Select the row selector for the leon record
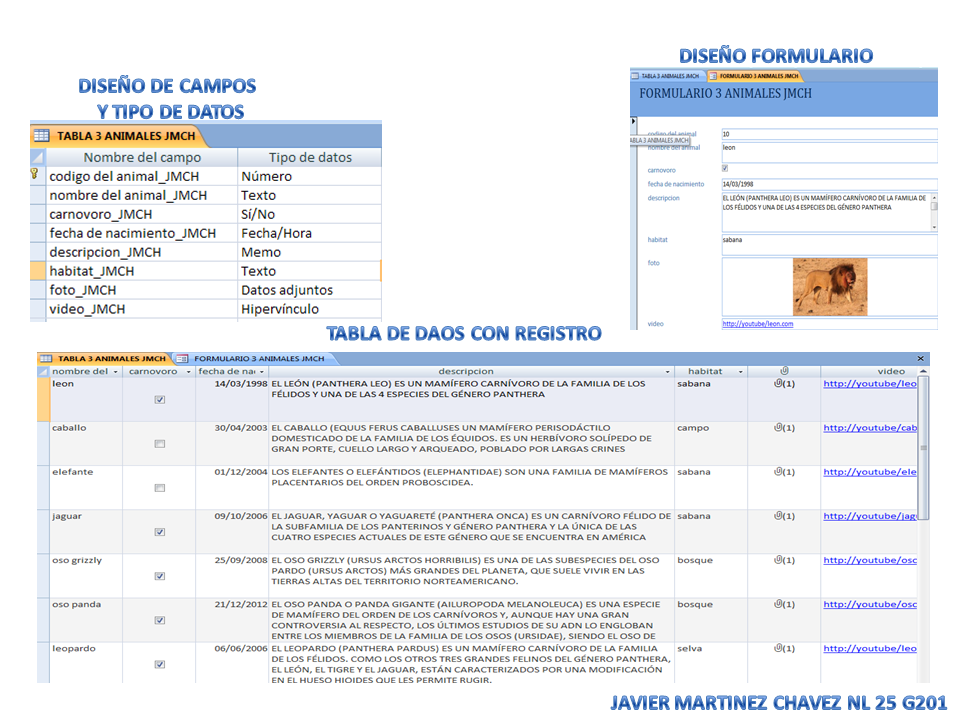Image resolution: width=960 pixels, height=720 pixels. click(x=43, y=399)
